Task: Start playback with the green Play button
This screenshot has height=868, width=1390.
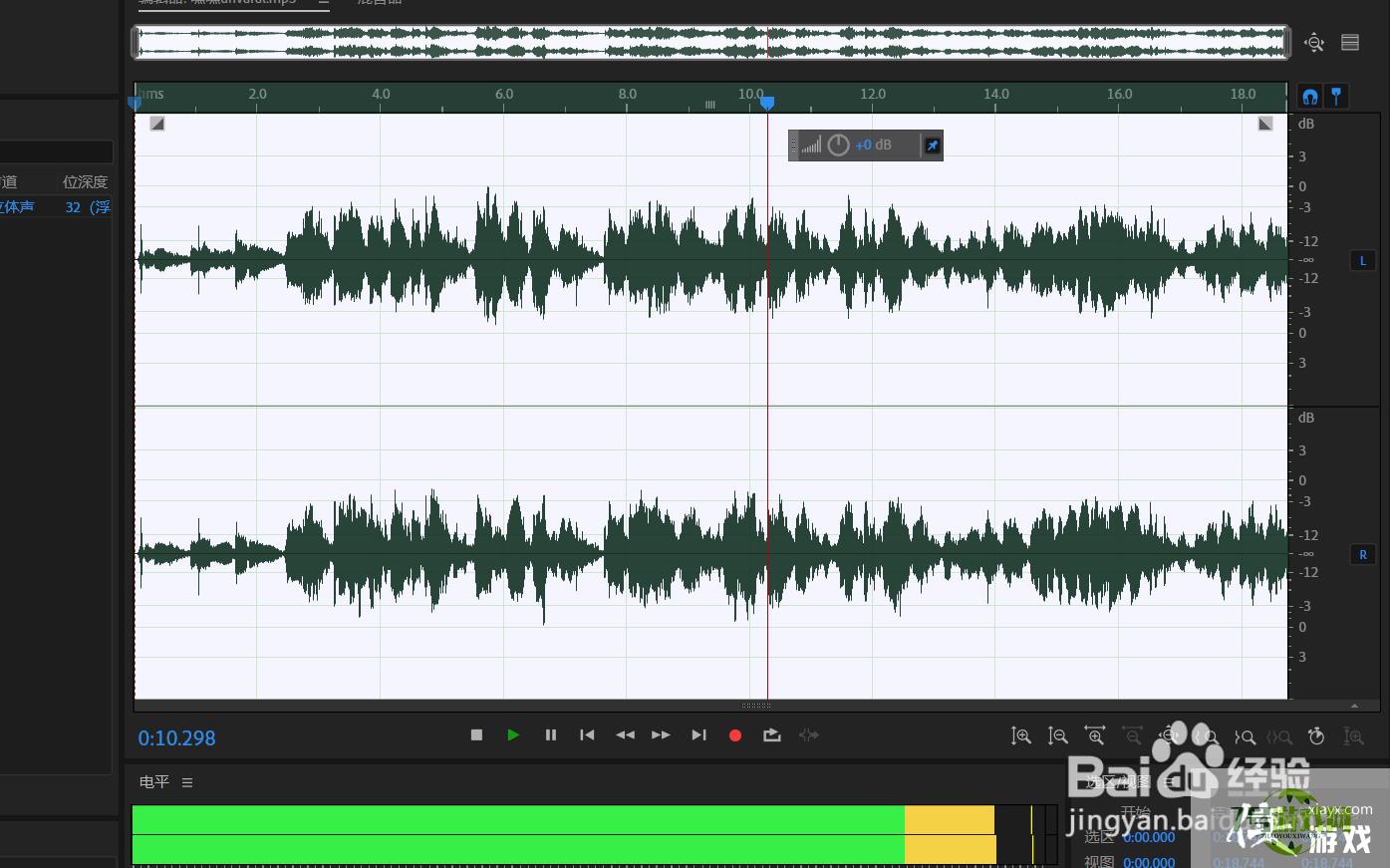Action: click(513, 735)
